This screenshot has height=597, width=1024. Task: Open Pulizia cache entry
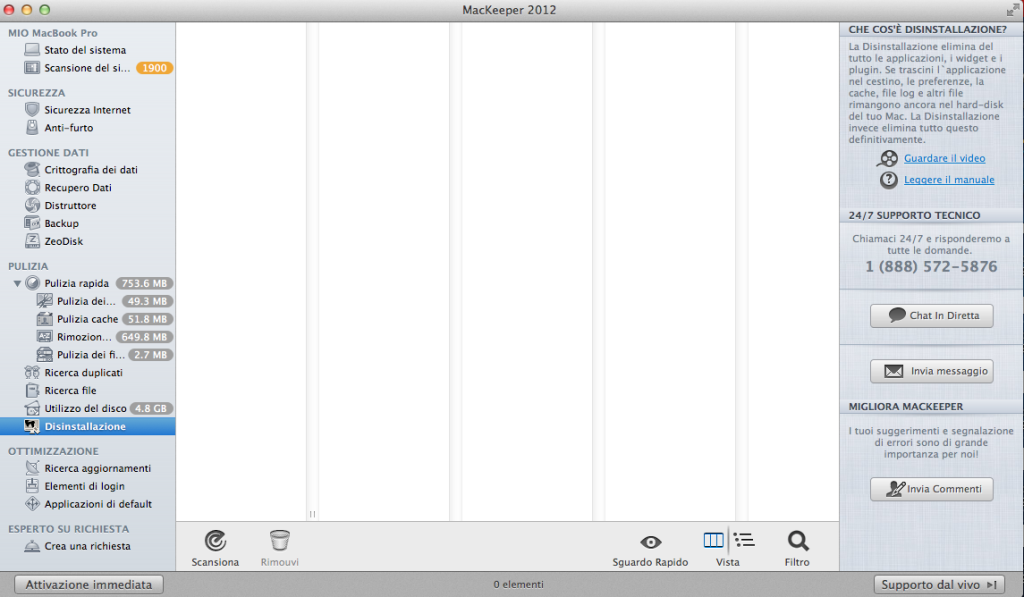tap(88, 319)
